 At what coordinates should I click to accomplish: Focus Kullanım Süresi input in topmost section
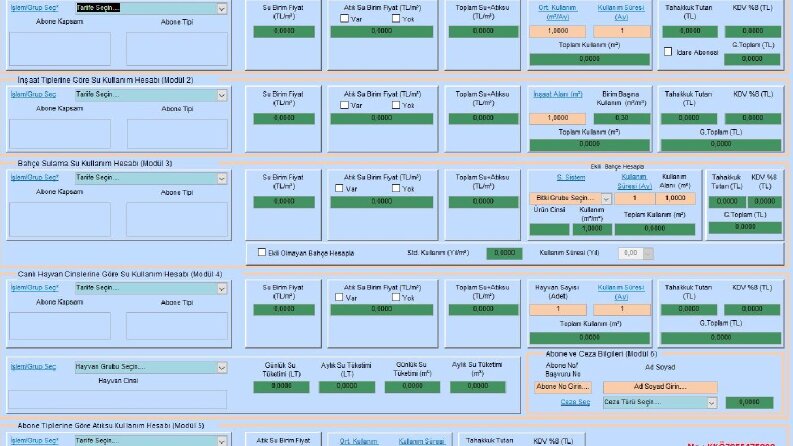622,31
